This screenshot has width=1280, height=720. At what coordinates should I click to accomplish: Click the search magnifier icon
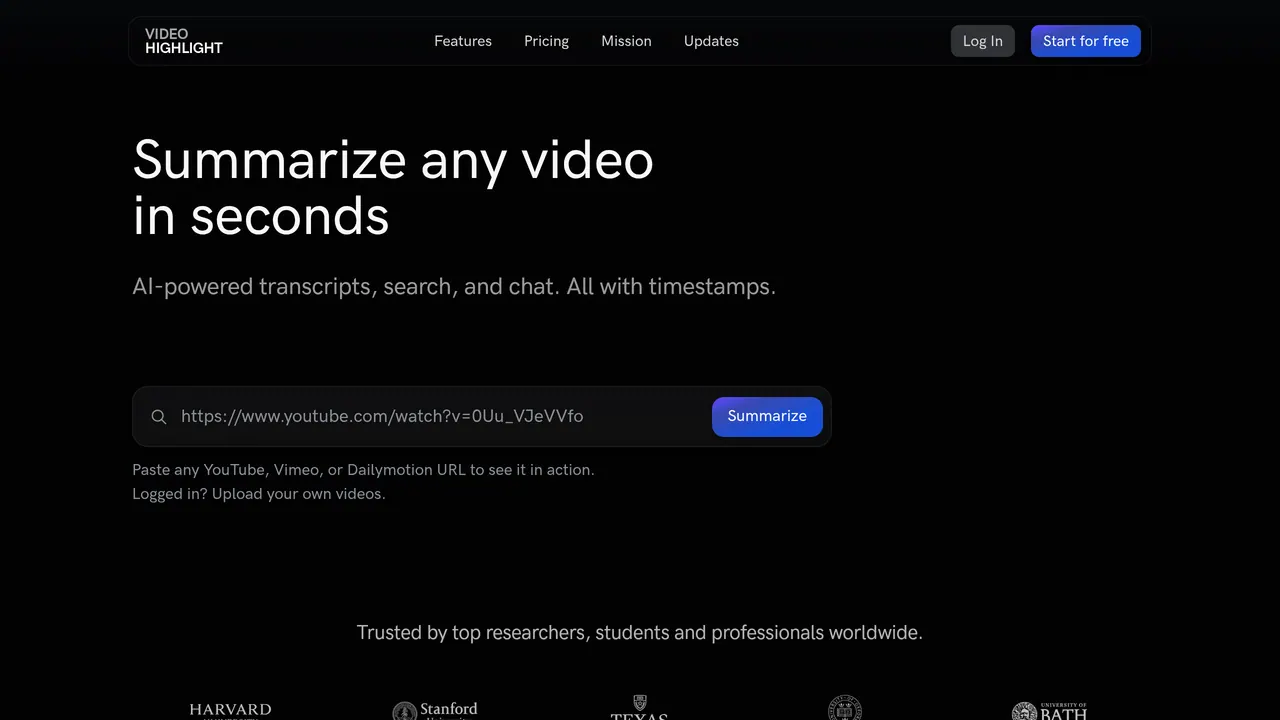click(159, 417)
